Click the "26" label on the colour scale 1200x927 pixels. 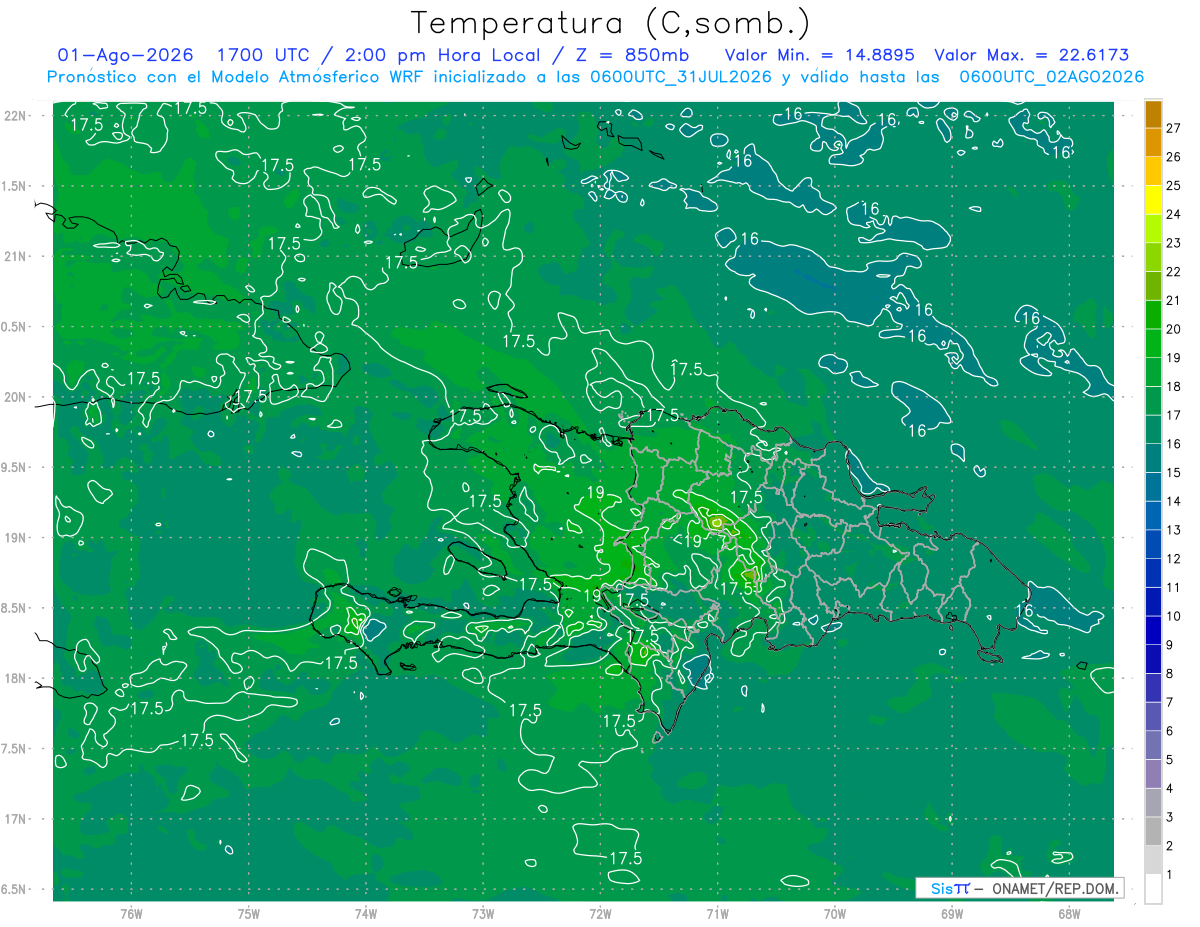pyautogui.click(x=1174, y=157)
